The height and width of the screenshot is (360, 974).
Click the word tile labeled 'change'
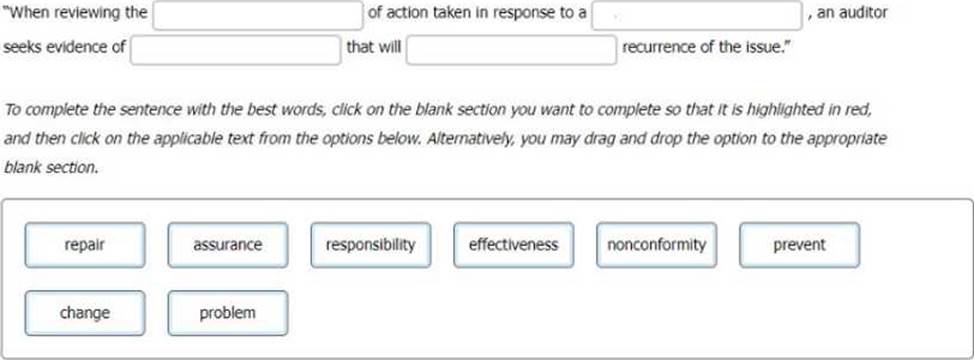coord(85,313)
